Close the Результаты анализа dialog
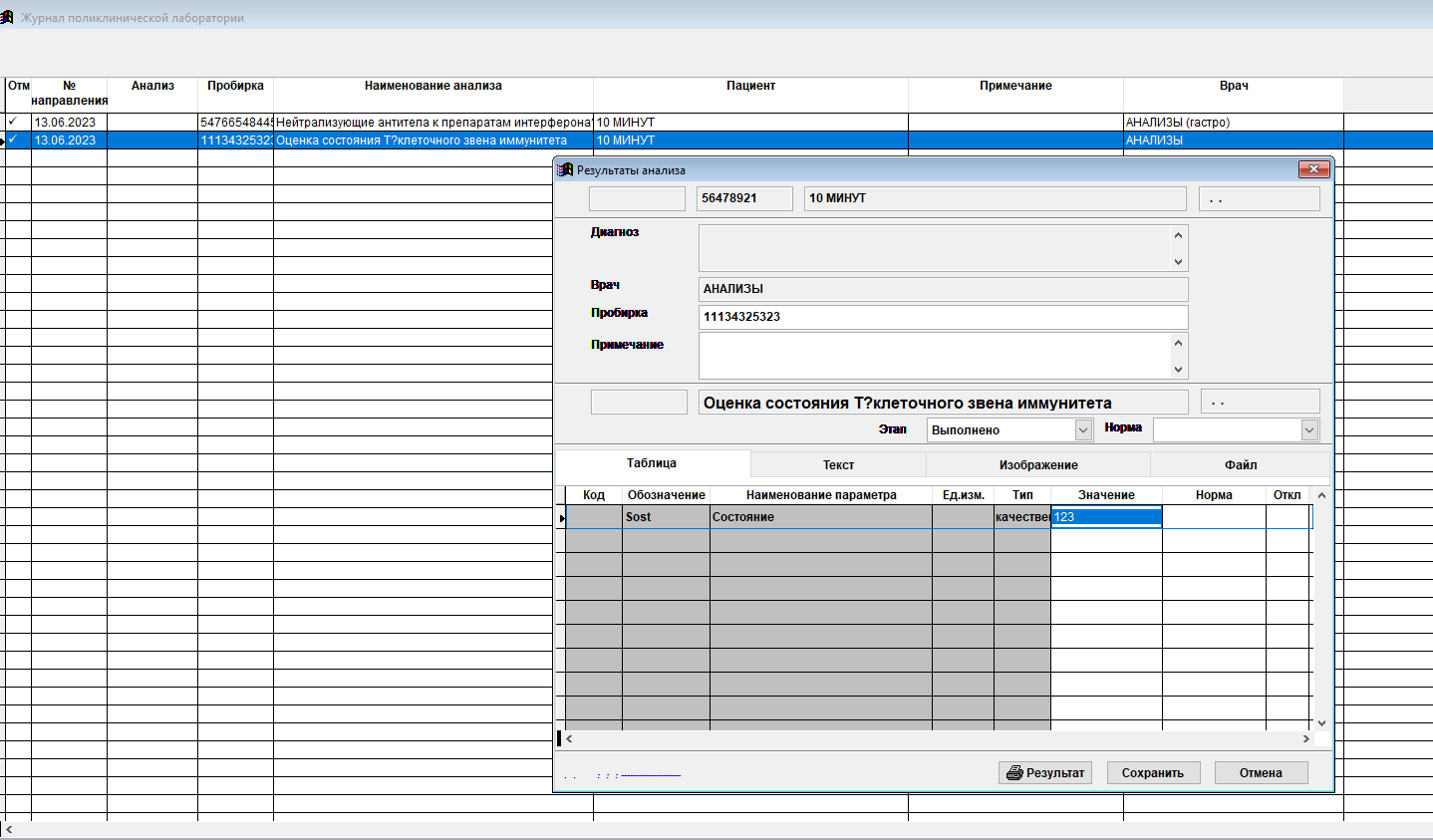1433x840 pixels. (1314, 169)
